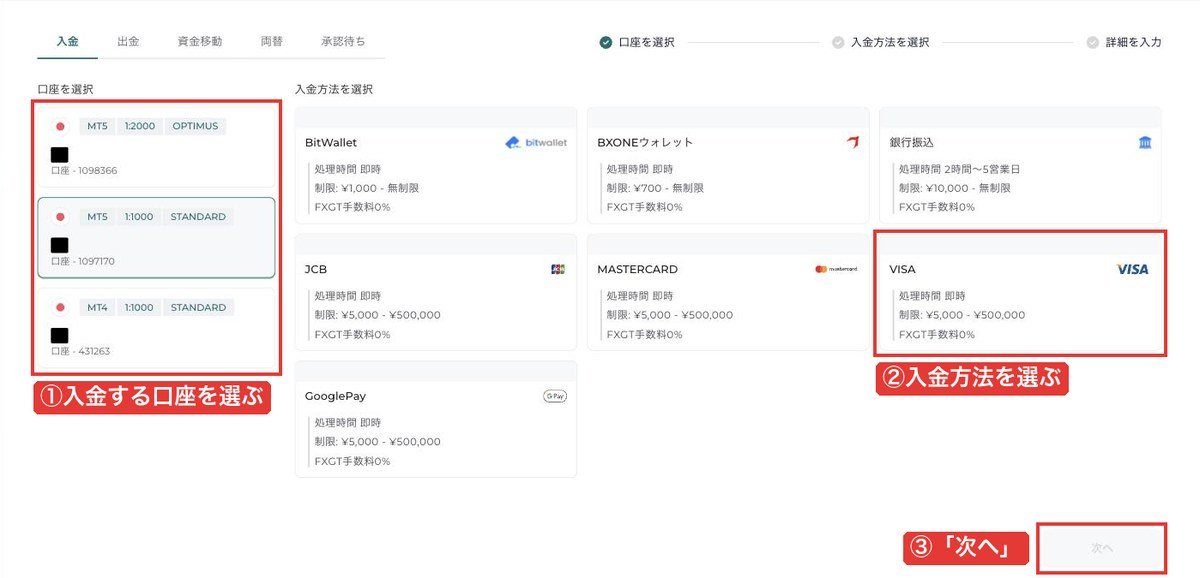
Task: Click 制限: ¥700 - 無制限 text
Action: (x=655, y=188)
